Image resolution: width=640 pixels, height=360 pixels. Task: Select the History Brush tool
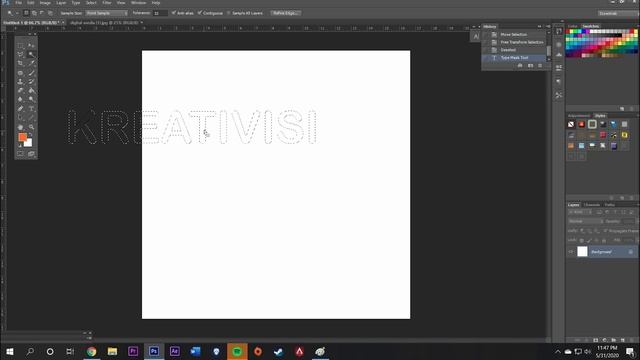31,82
